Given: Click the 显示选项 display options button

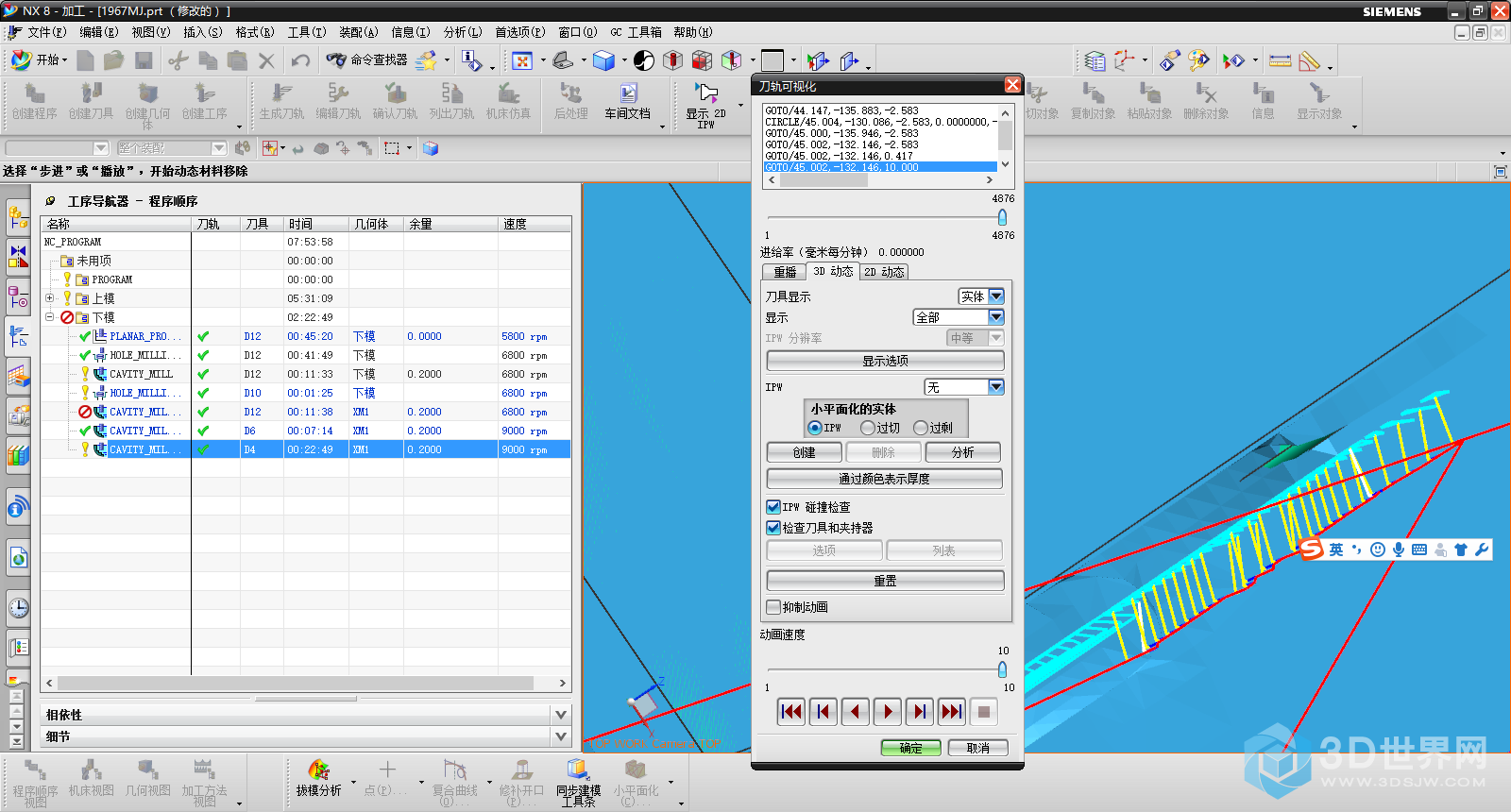Looking at the screenshot, I should tap(885, 361).
